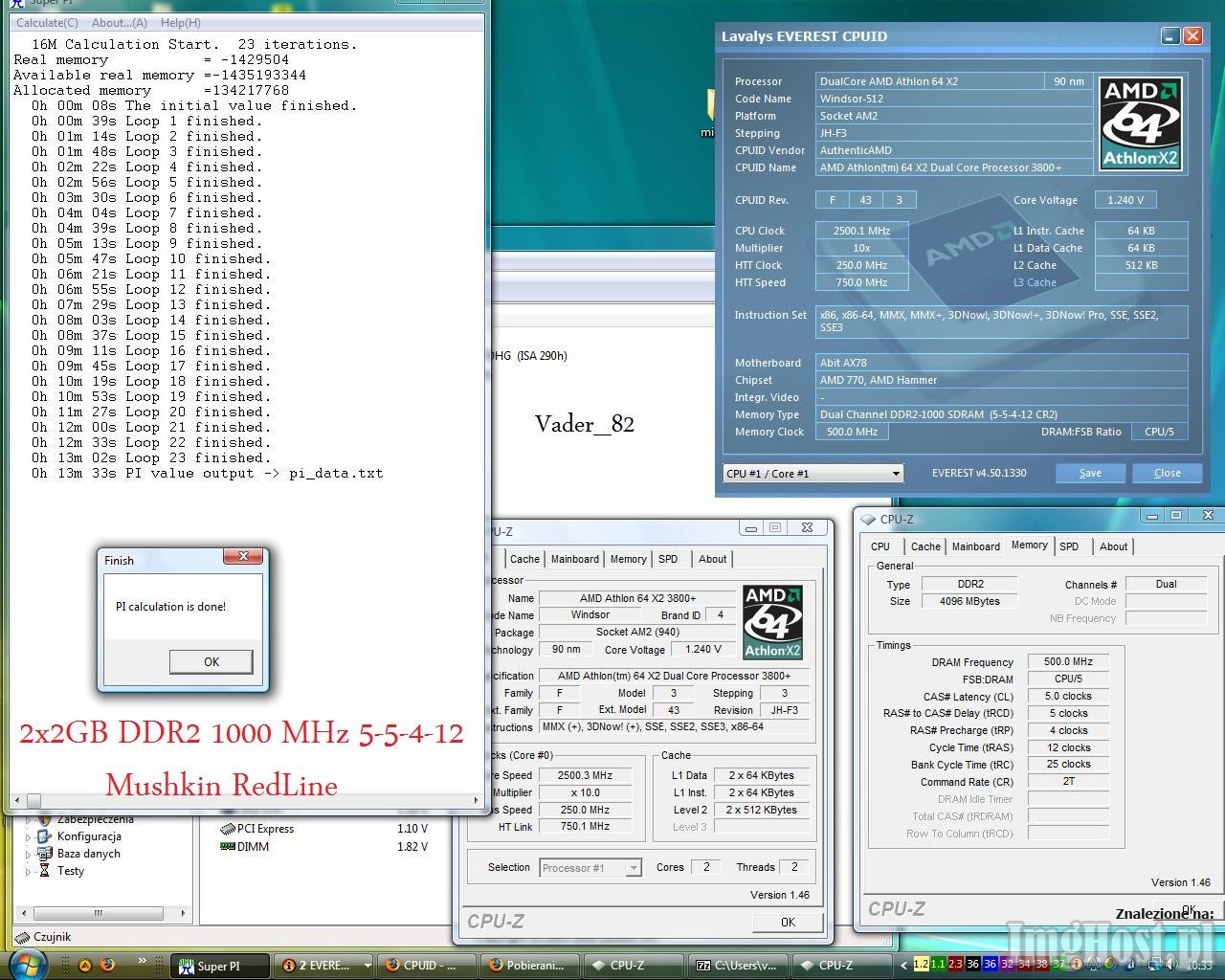
Task: Expand the Testy tree node
Action: [27, 871]
